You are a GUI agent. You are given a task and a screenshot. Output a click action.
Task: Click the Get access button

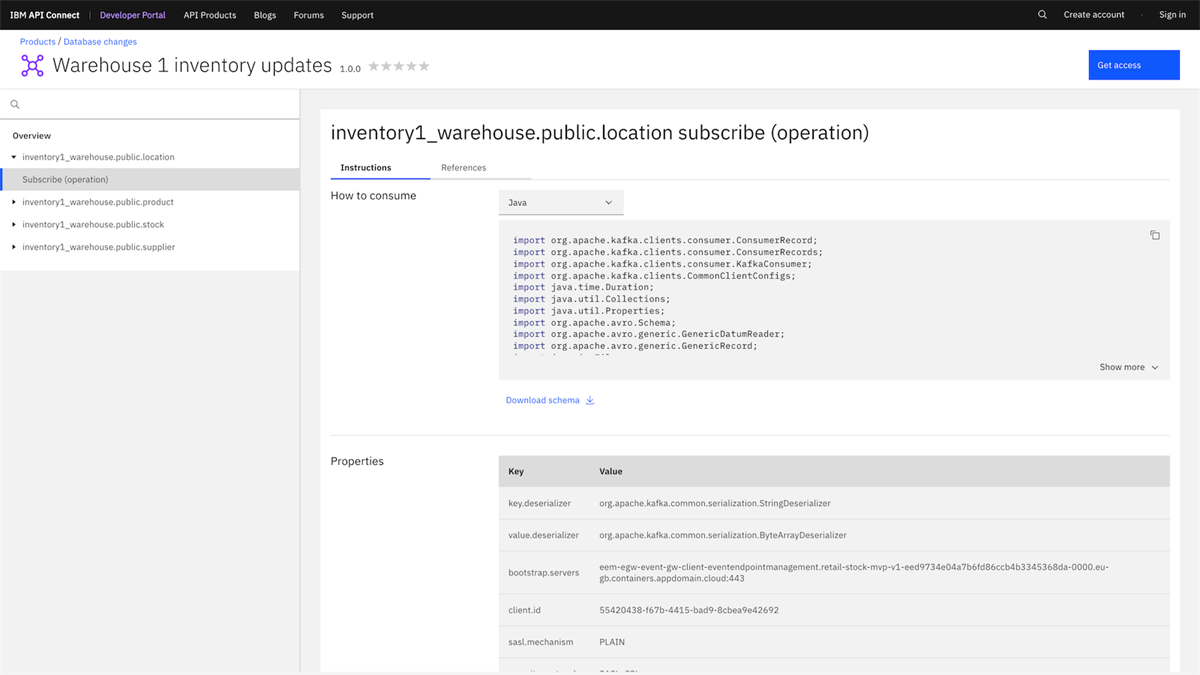click(x=1133, y=64)
